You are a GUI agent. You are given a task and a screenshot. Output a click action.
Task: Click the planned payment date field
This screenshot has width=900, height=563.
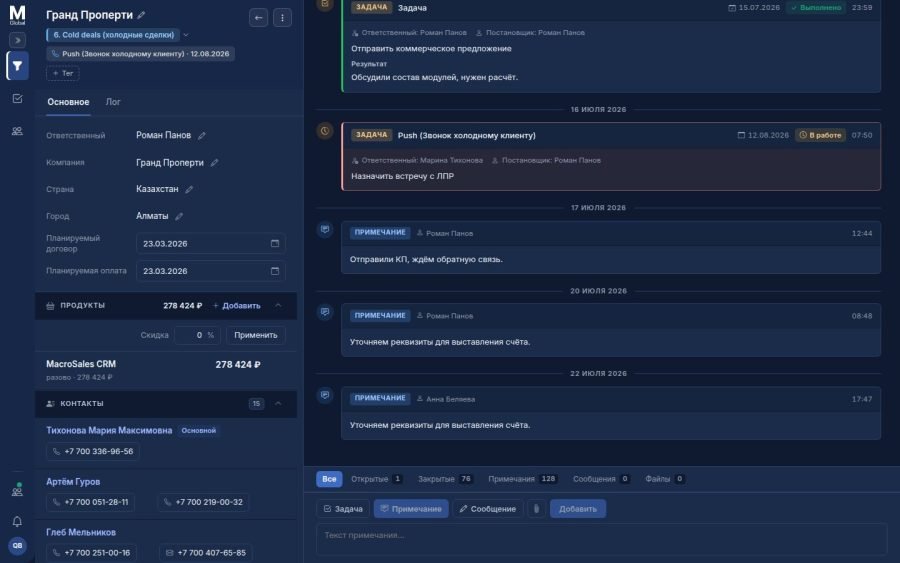coord(211,271)
